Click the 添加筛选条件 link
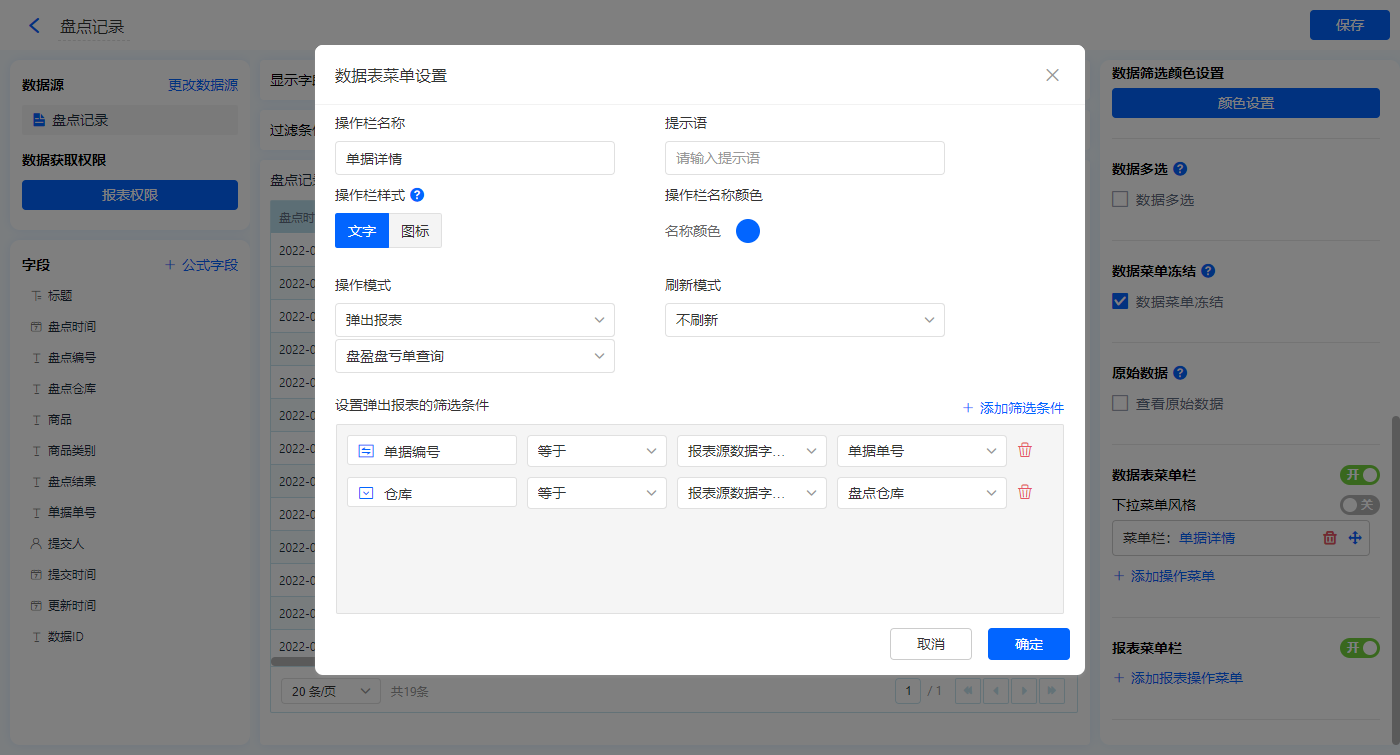 pos(1013,408)
